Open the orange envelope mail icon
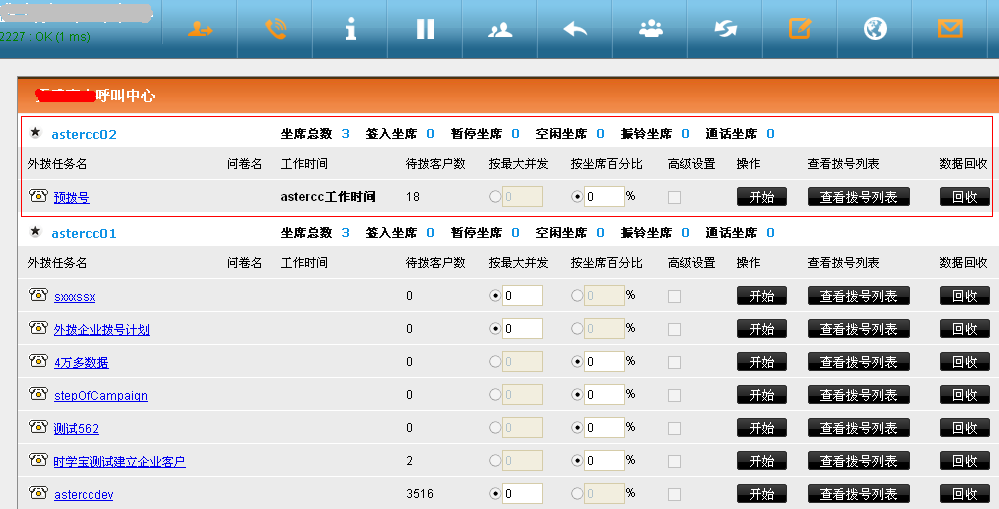The image size is (999, 509). [950, 29]
